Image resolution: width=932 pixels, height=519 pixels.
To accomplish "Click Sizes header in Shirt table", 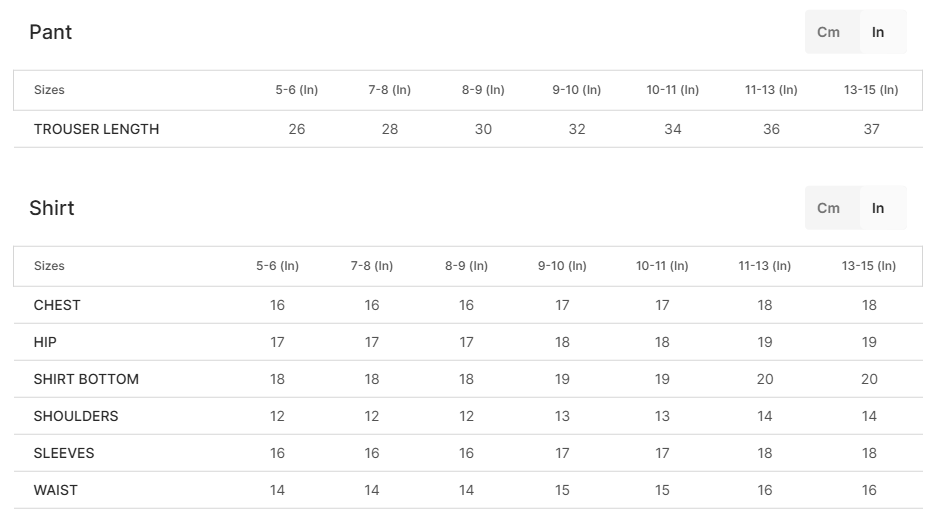I will pos(49,266).
